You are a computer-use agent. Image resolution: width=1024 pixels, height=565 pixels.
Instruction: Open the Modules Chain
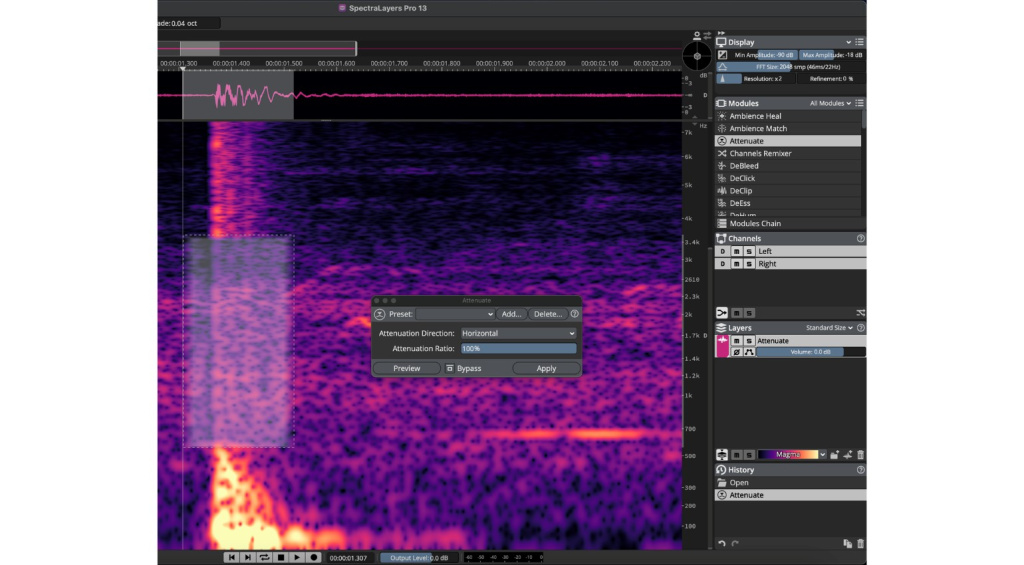coord(790,223)
